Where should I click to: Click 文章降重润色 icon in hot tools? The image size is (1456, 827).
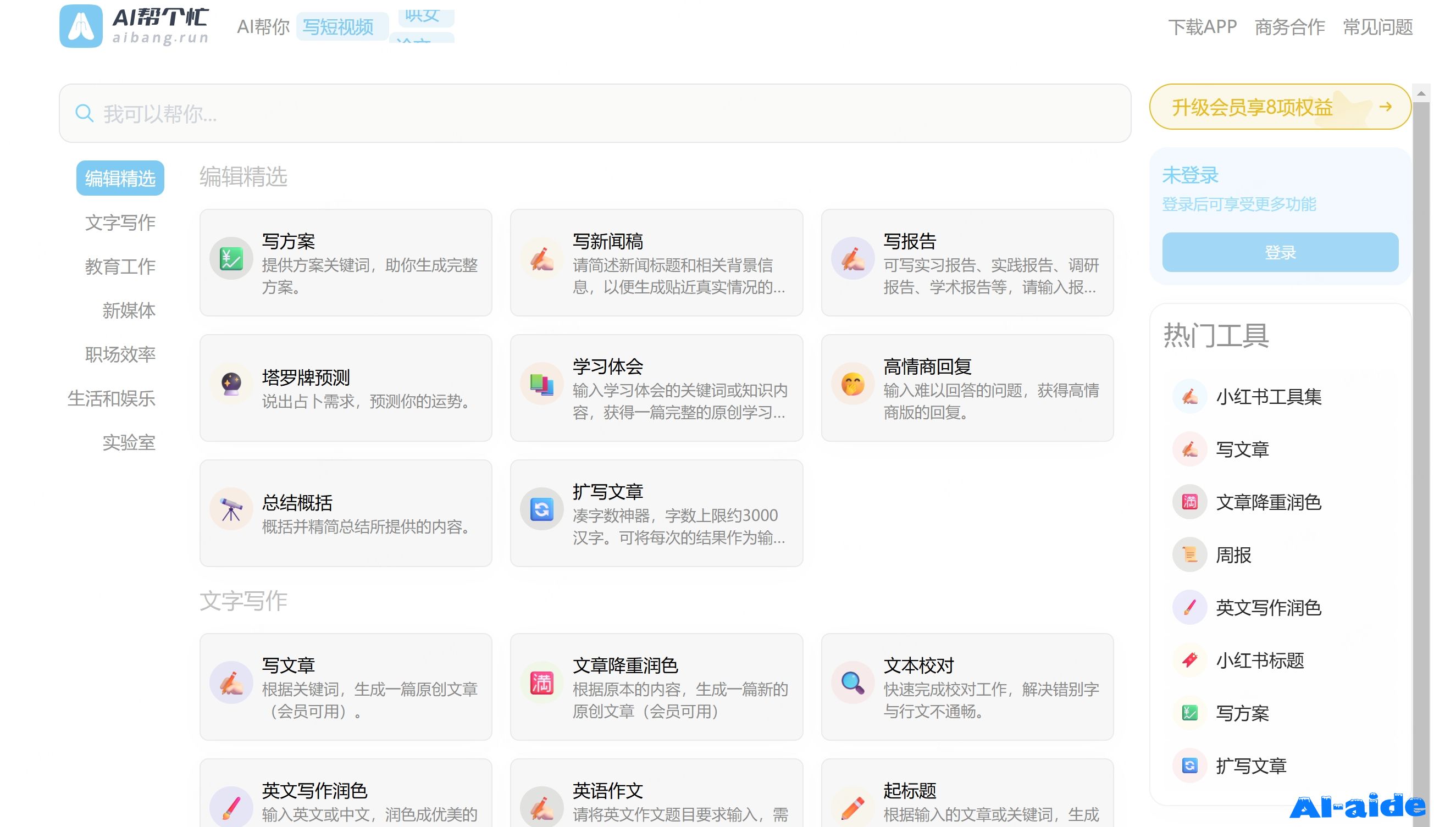1189,502
